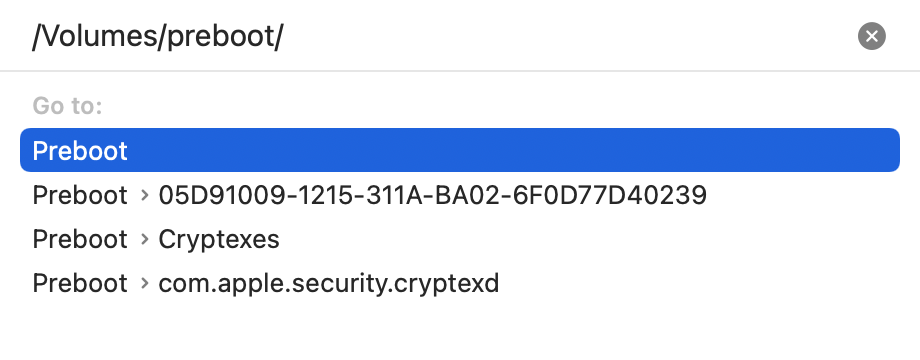Place cursor after the trailing slash of the path
This screenshot has width=920, height=360.
pos(285,36)
